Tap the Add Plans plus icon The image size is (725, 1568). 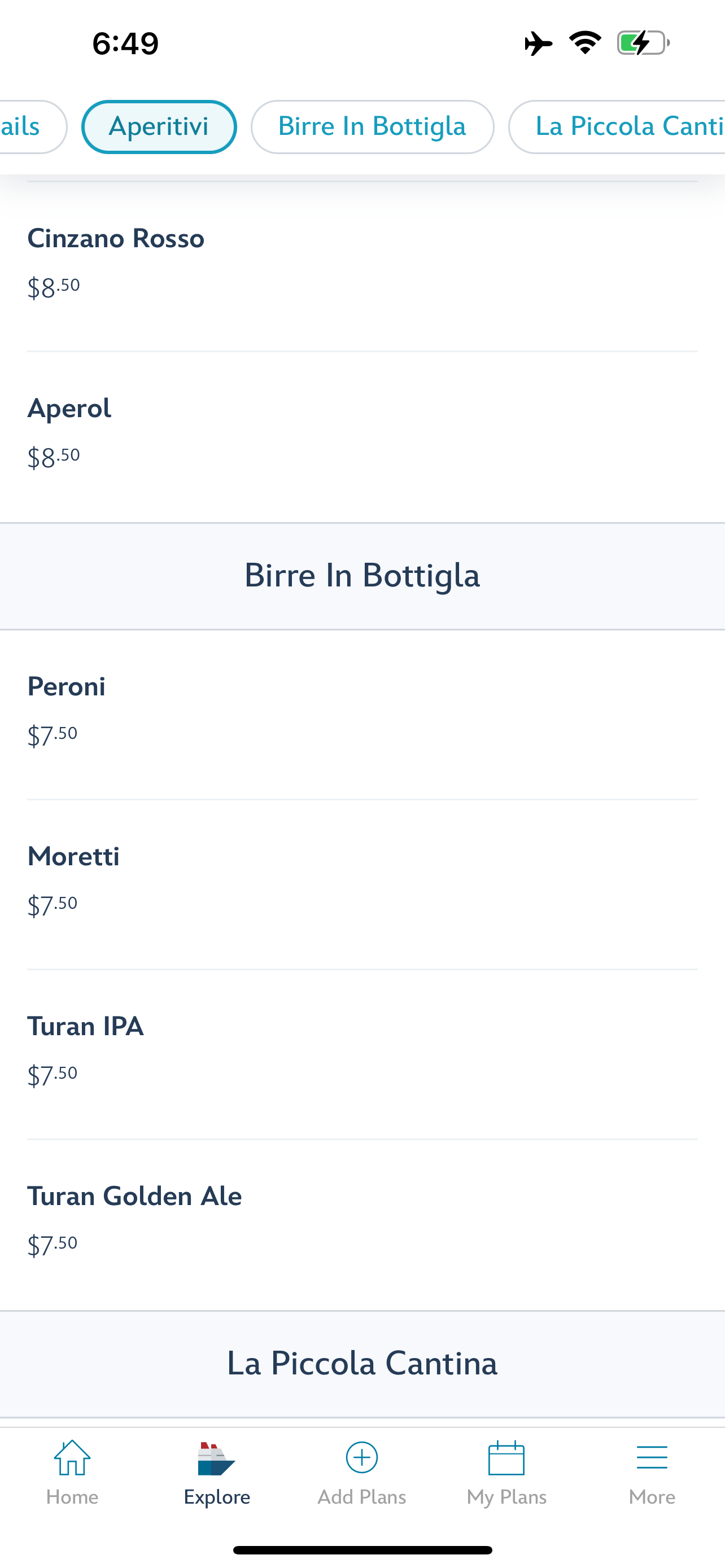361,1458
